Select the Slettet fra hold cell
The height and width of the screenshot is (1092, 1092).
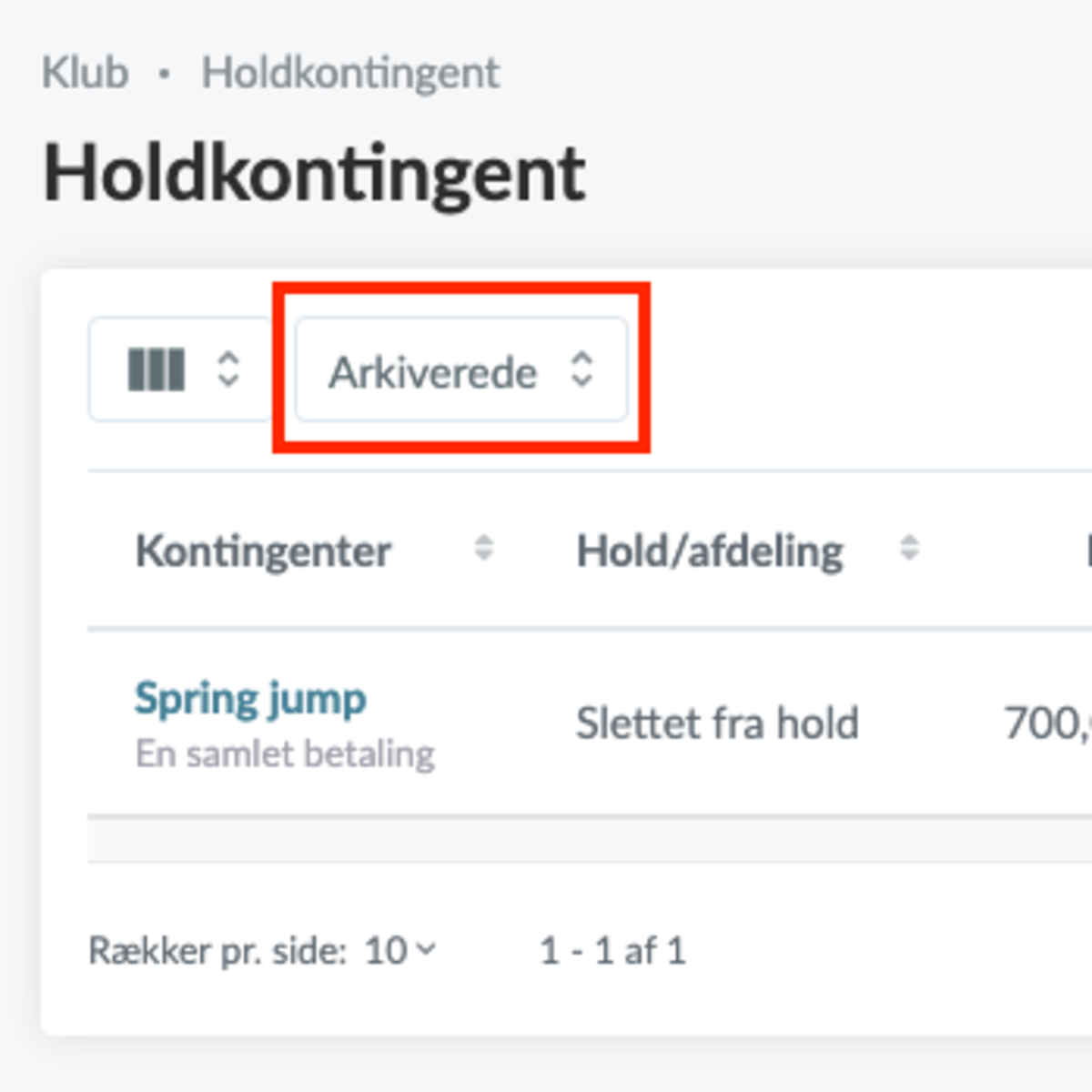(x=717, y=724)
